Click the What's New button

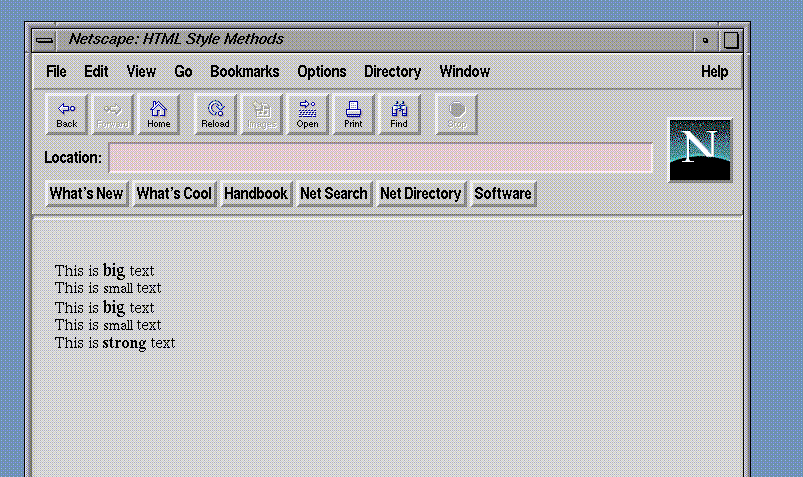(87, 194)
